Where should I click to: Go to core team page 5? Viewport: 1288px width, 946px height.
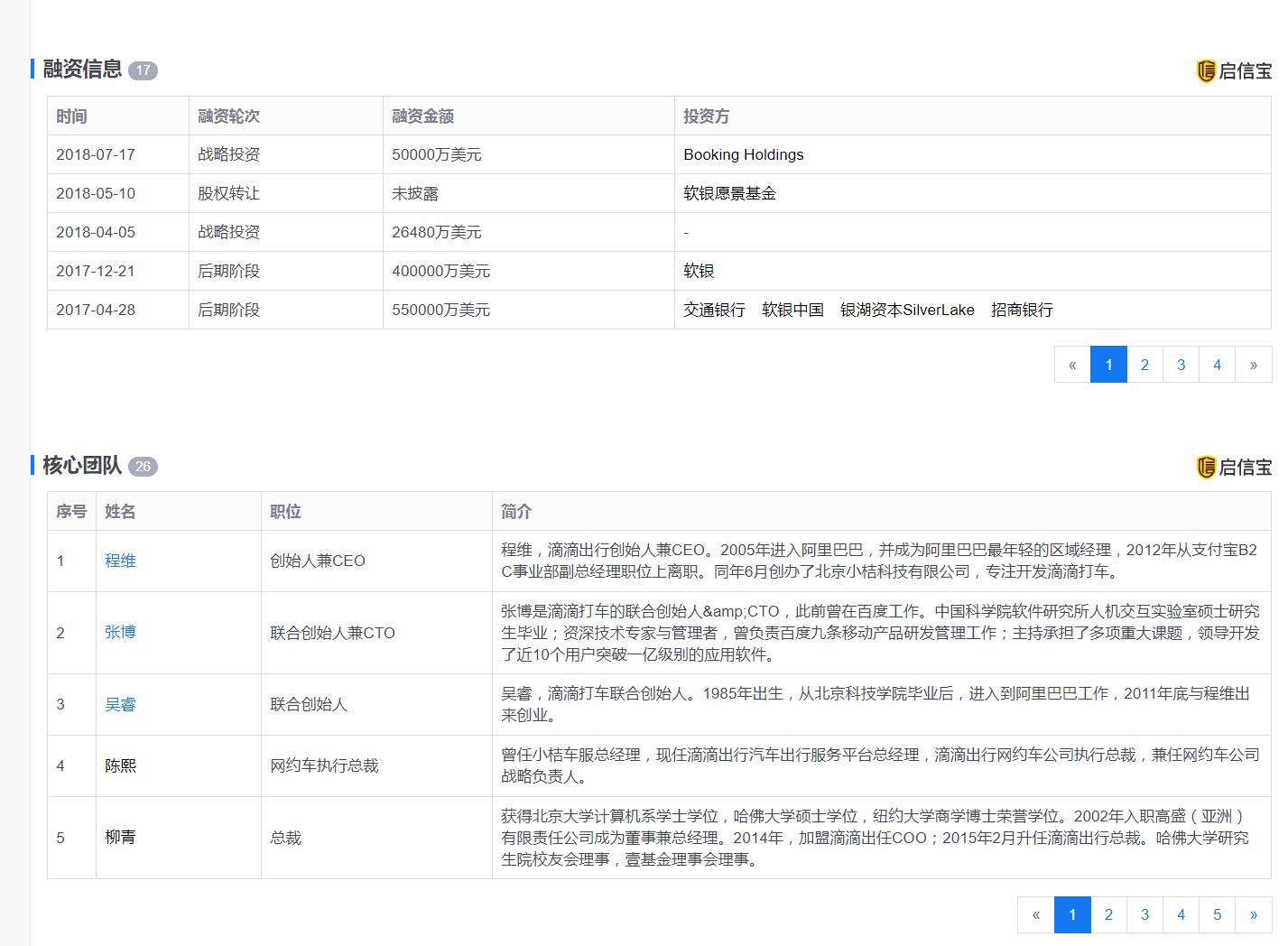(1217, 914)
